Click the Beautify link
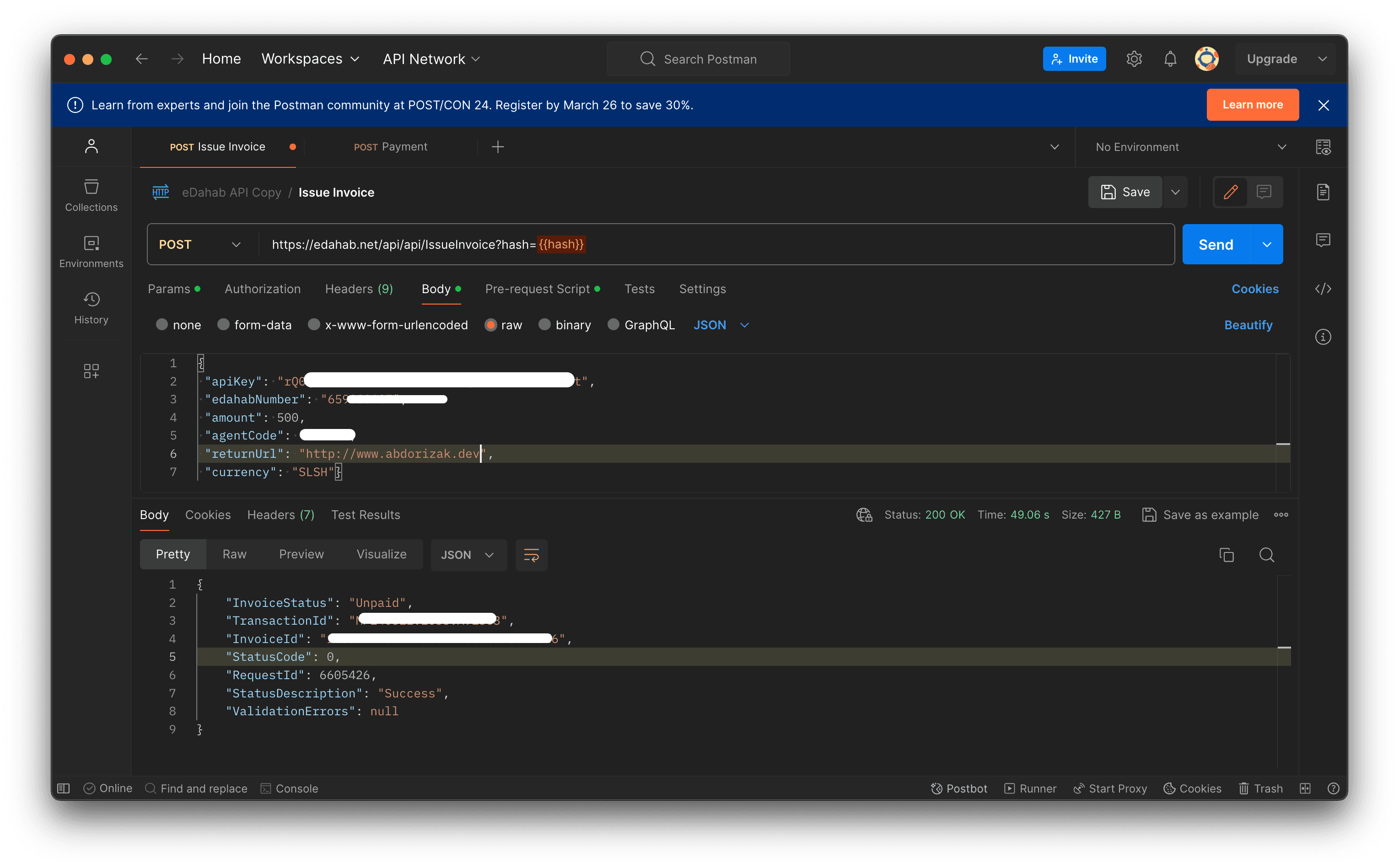Screen dimensions: 1399x868 coord(1248,325)
